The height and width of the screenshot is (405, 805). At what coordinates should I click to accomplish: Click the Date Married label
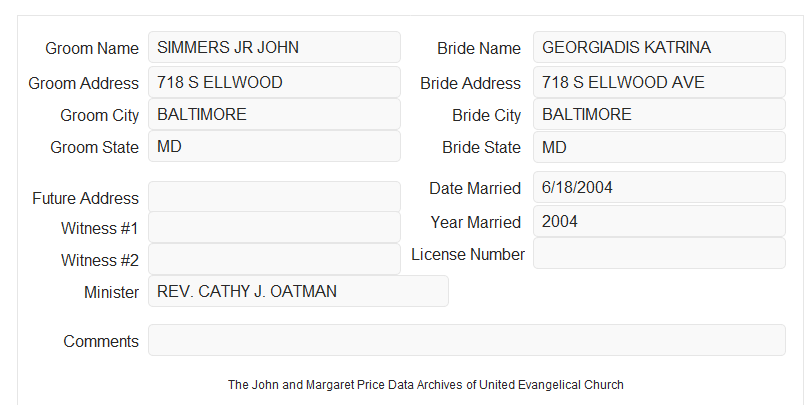click(475, 188)
